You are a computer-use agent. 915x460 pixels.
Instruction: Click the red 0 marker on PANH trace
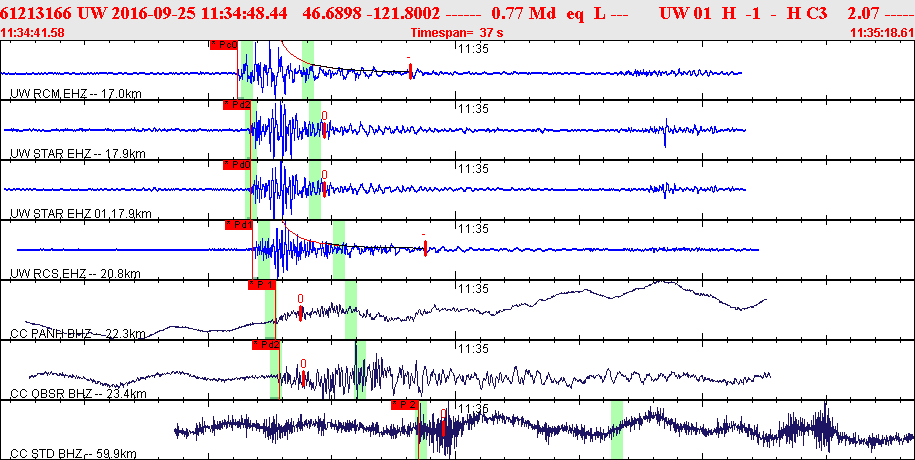pyautogui.click(x=301, y=313)
